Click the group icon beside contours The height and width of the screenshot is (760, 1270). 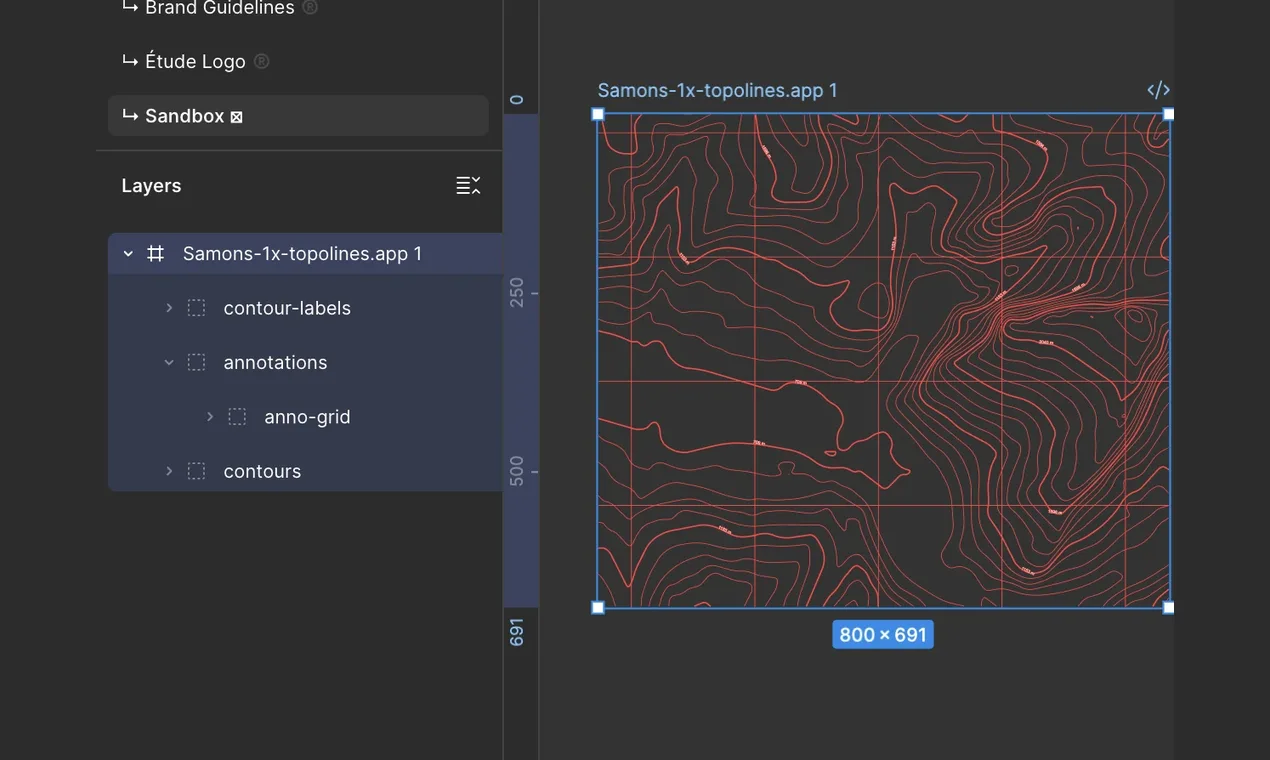tap(197, 471)
